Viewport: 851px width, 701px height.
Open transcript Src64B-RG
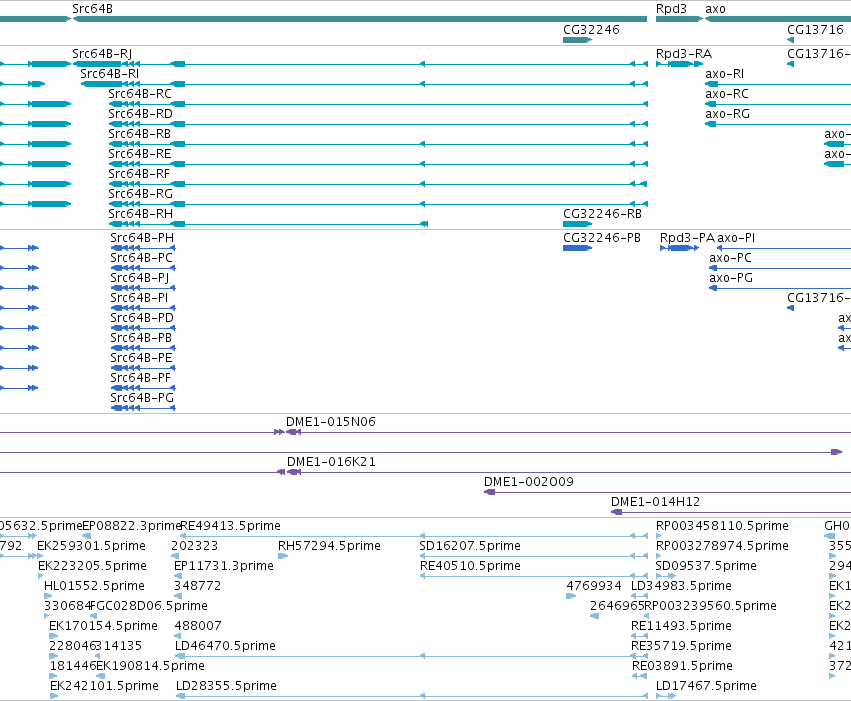(378, 204)
